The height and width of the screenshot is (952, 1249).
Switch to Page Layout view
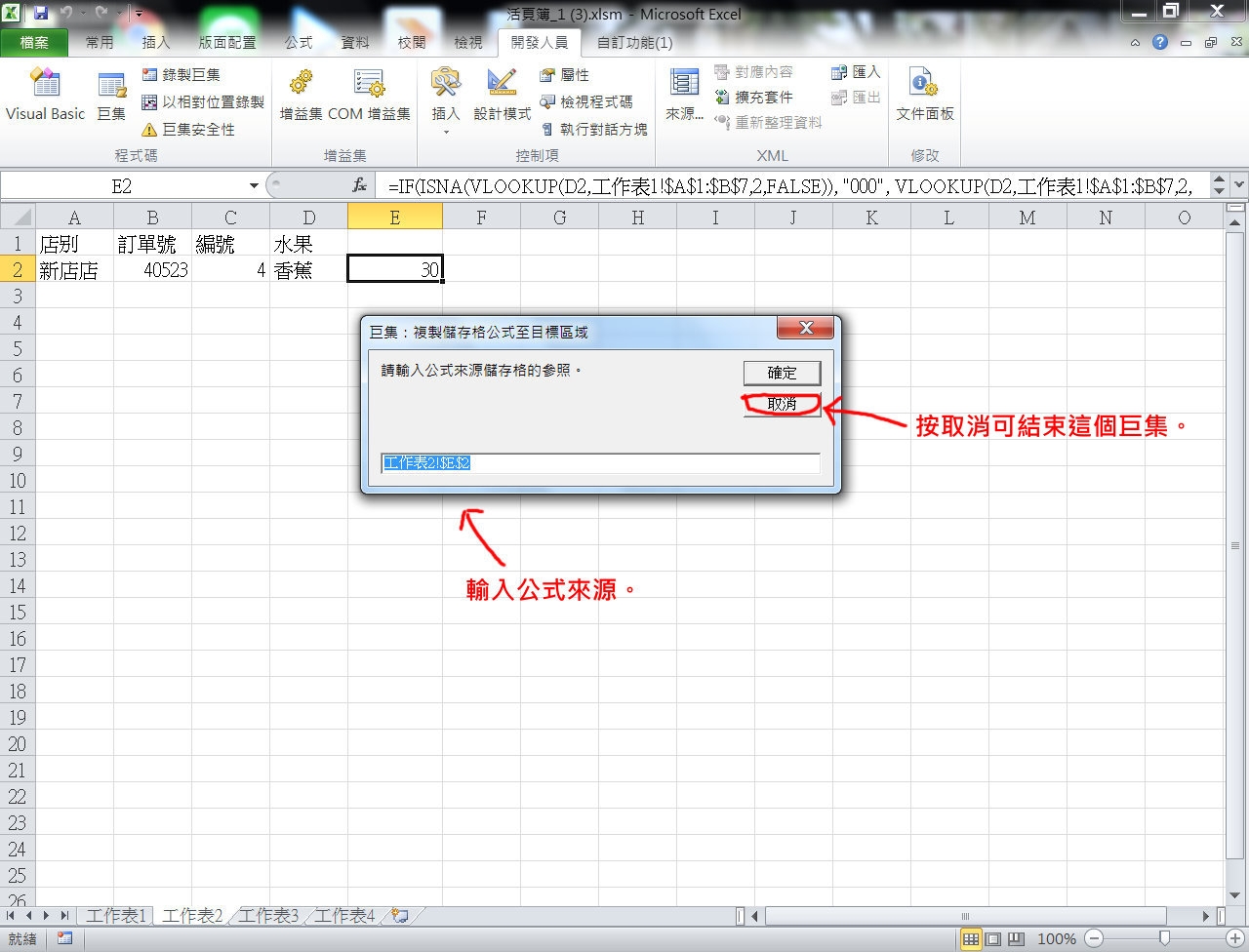(993, 938)
